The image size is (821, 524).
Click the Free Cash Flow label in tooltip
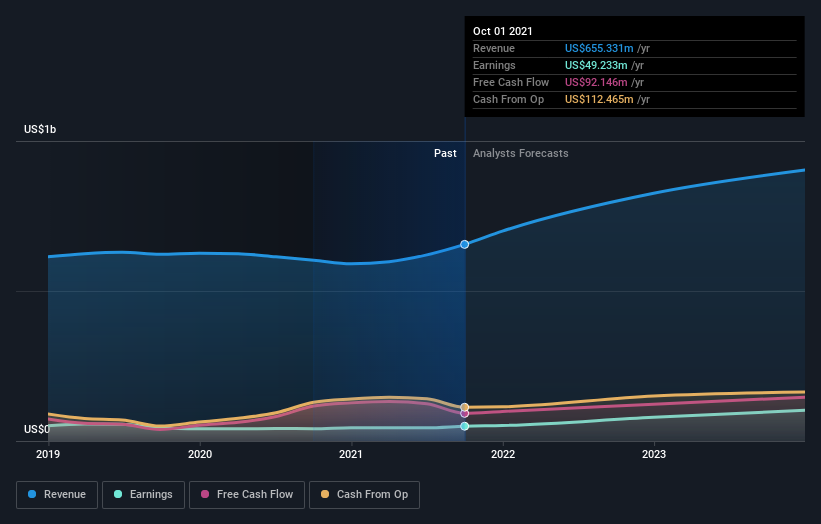(511, 82)
